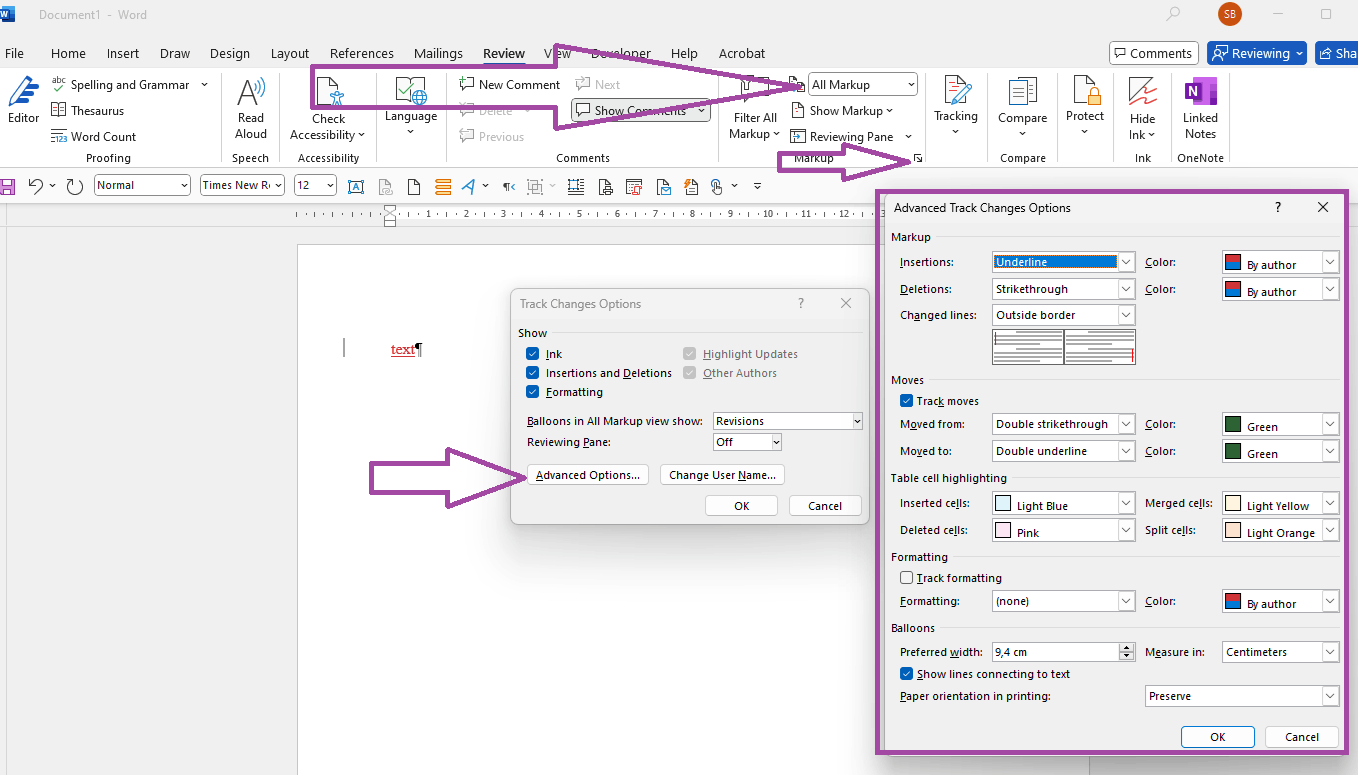
Task: Expand the Reviewing Pane dropdown set to Off
Action: [x=747, y=441]
